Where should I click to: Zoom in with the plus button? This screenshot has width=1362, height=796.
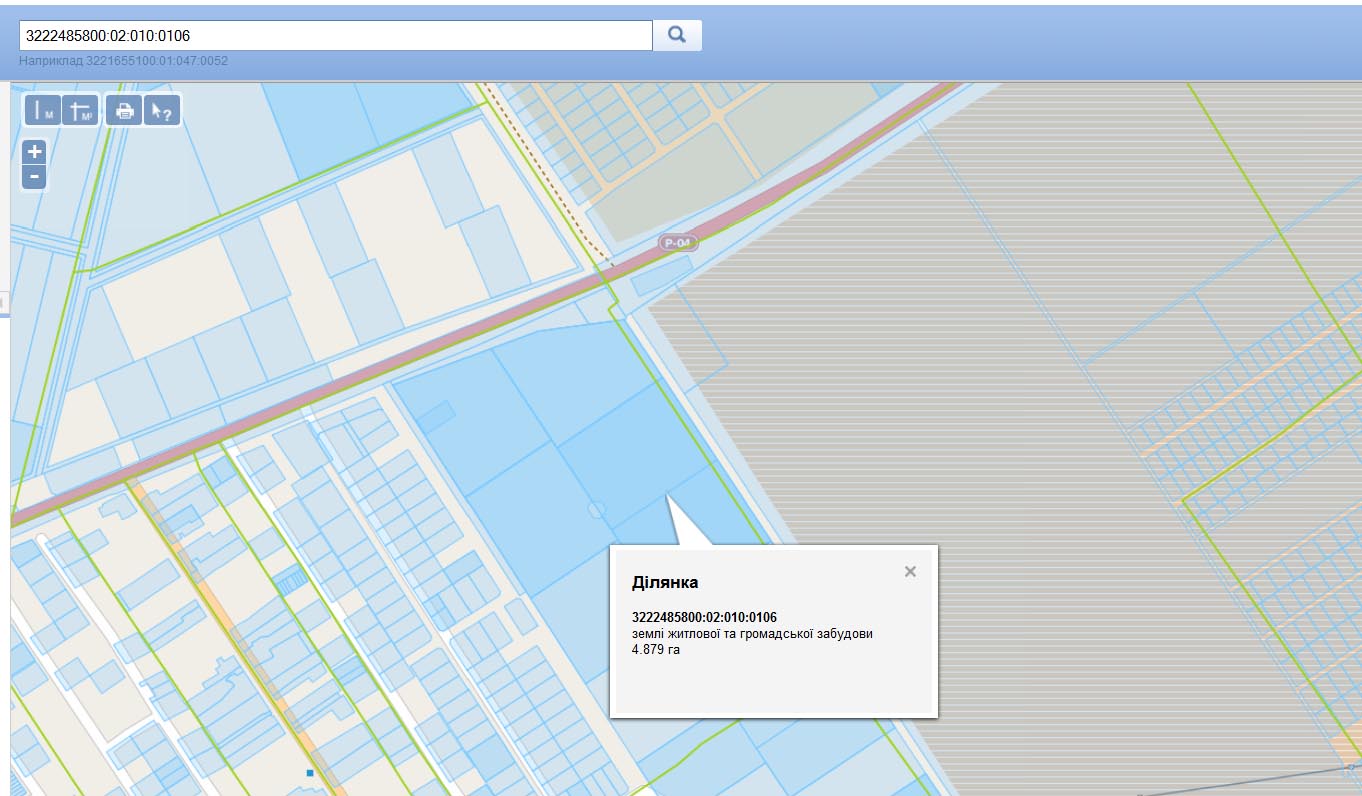click(34, 152)
